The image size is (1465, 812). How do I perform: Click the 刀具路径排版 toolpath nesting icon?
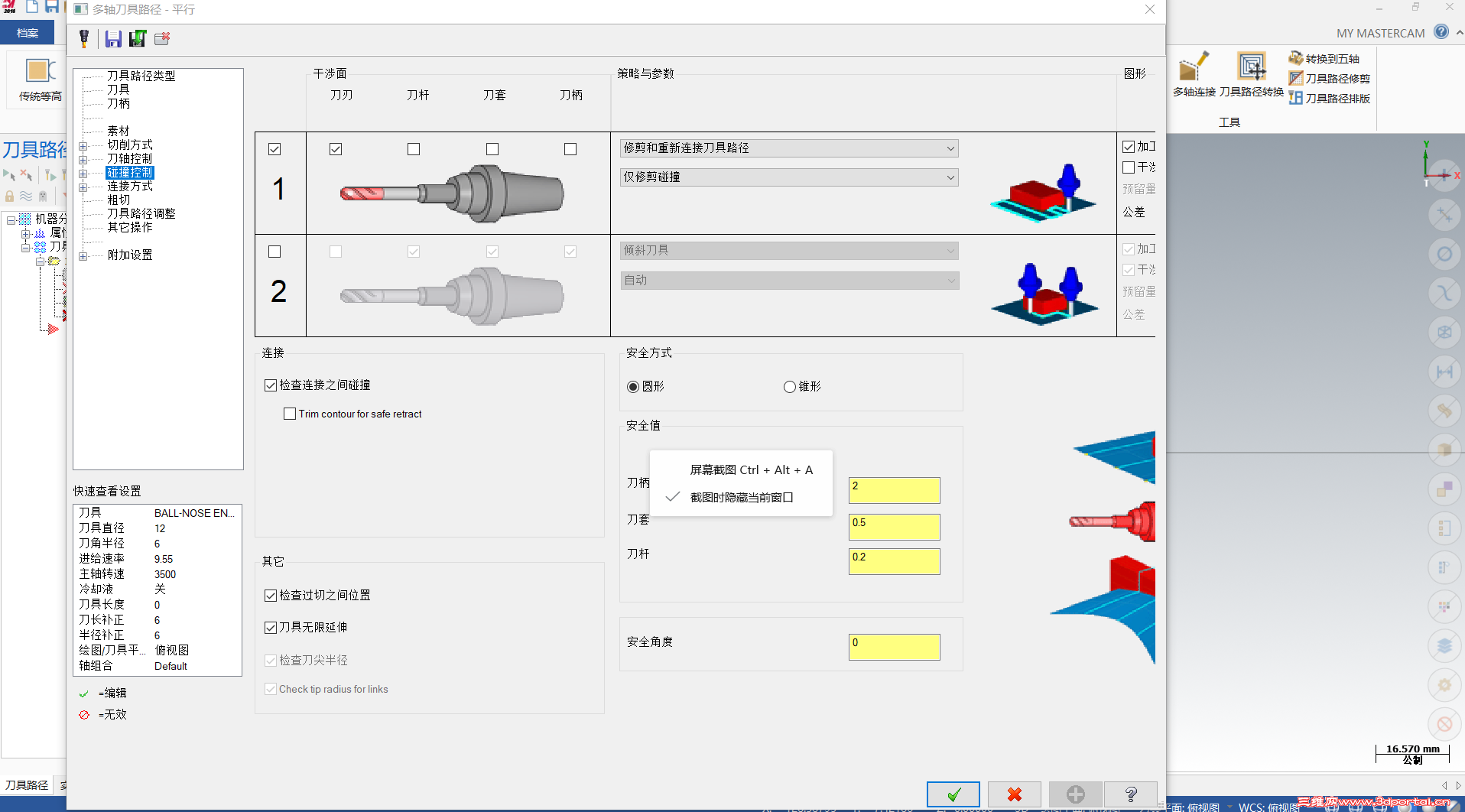[x=1296, y=98]
